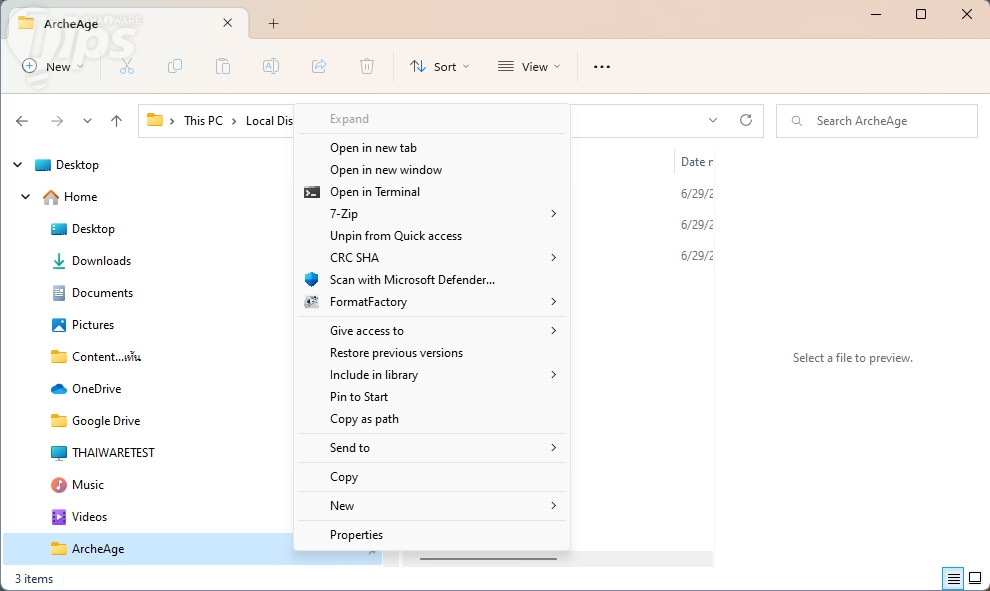990x591 pixels.
Task: Open the Downloads folder in sidebar
Action: (x=101, y=261)
